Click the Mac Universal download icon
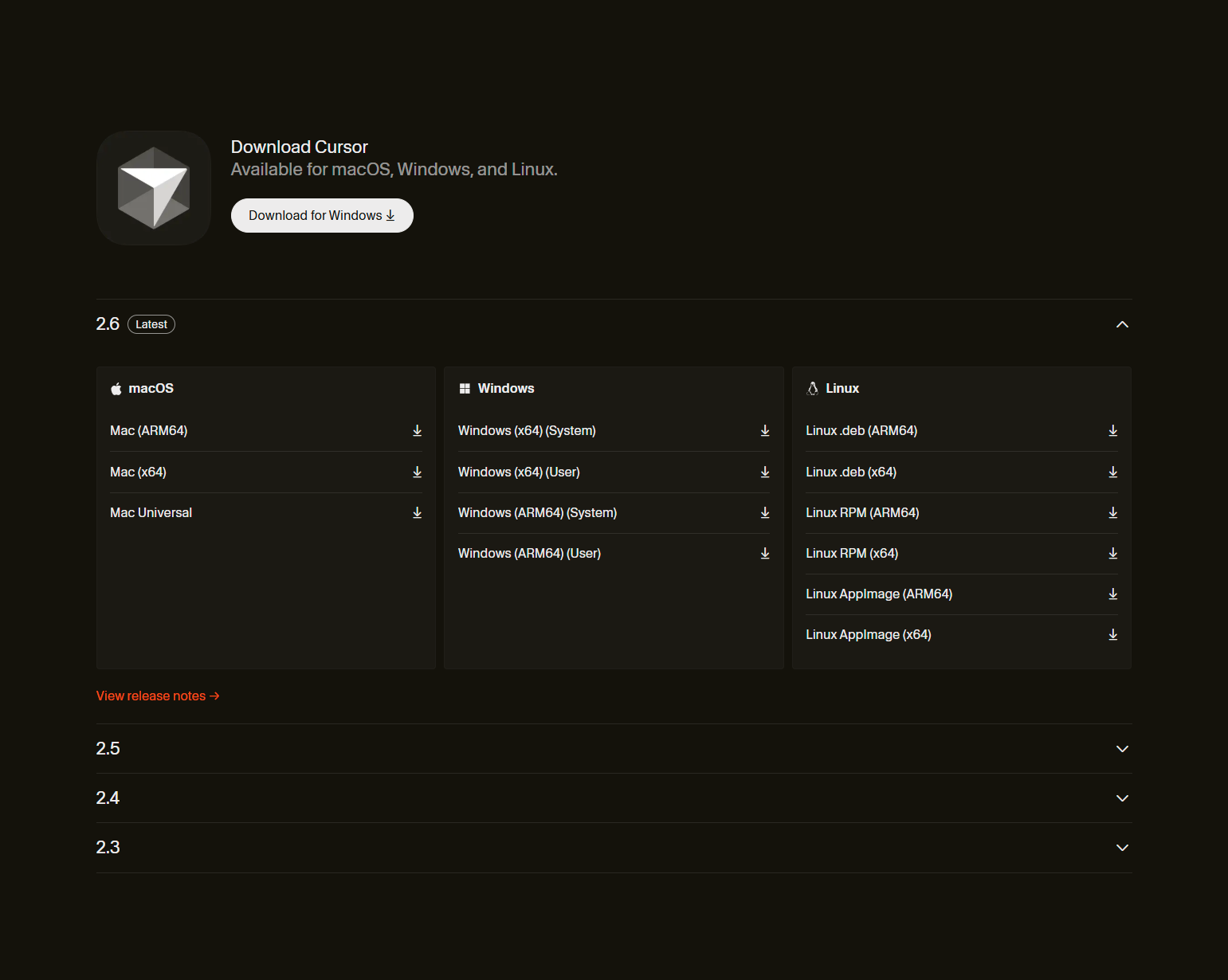 pos(417,512)
